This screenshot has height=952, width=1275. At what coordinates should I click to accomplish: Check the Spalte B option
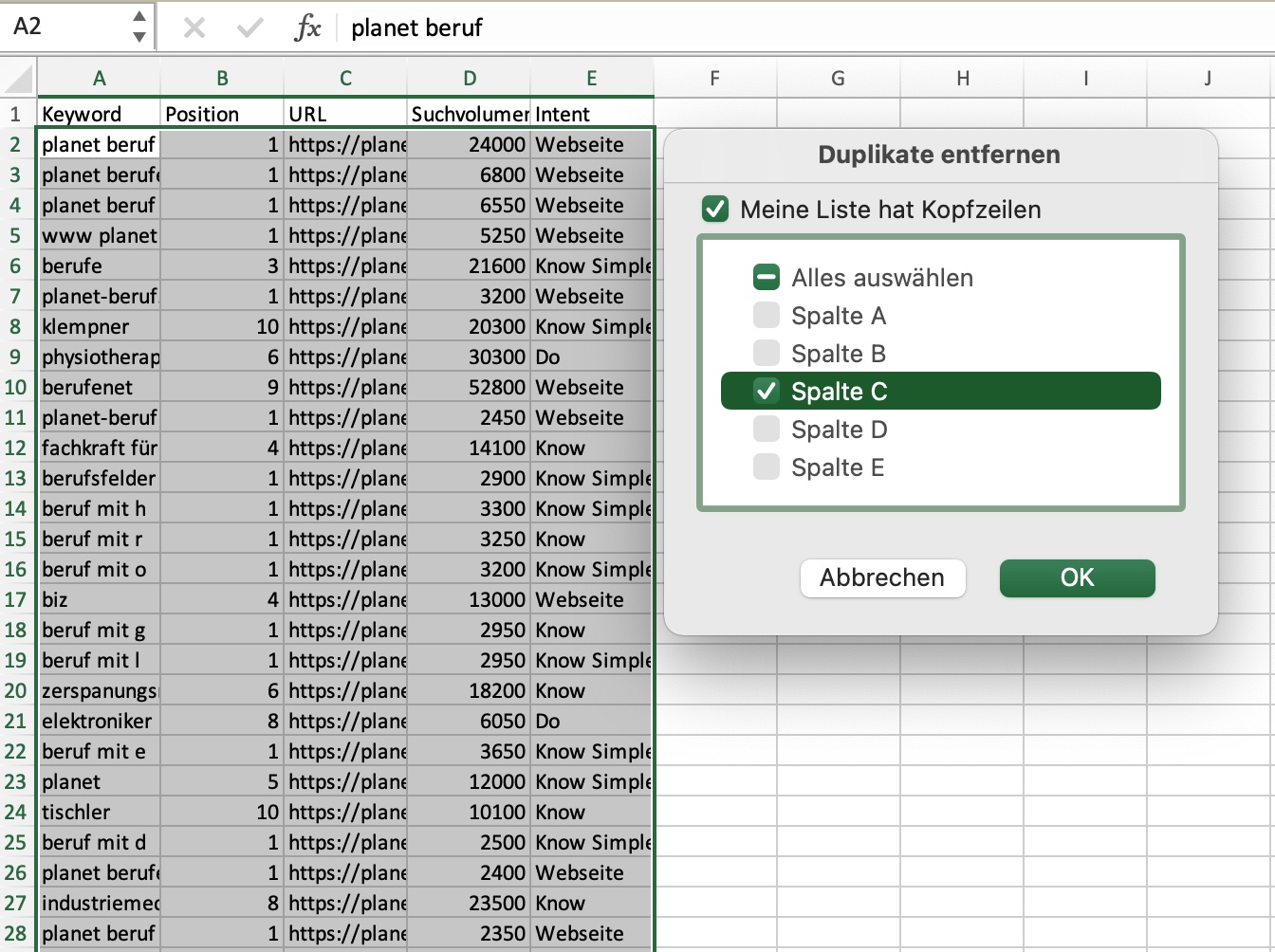point(766,354)
